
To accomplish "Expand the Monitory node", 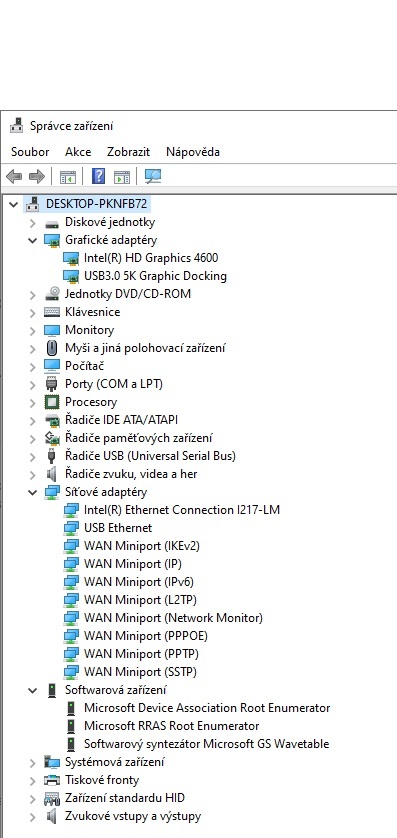I will point(33,330).
